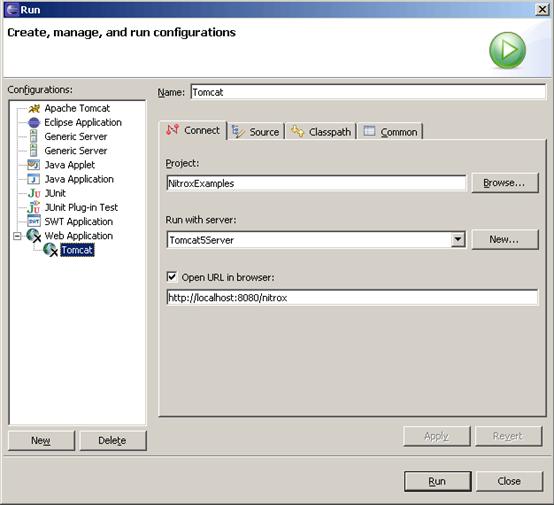This screenshot has height=505, width=554.
Task: Choose the Java Applet icon
Action: (x=34, y=165)
